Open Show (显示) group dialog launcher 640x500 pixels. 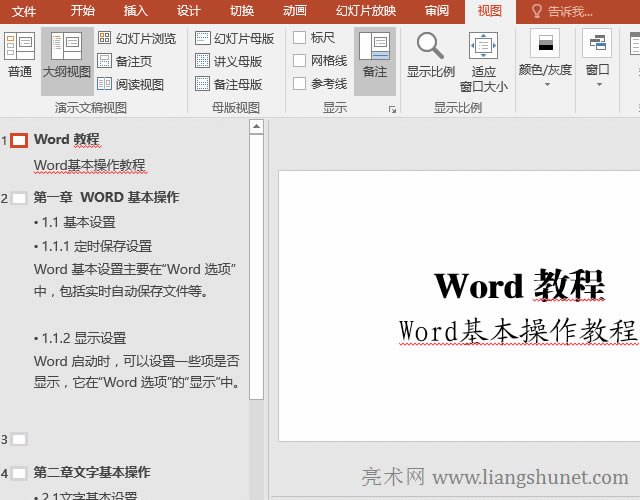[392, 108]
